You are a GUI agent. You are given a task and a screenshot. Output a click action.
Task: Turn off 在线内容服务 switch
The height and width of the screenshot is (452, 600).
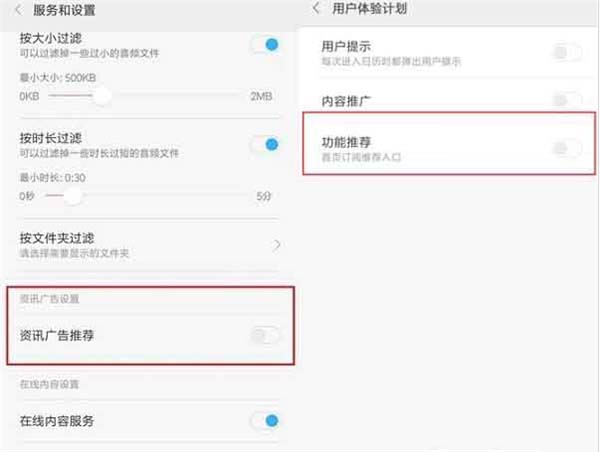(266, 421)
